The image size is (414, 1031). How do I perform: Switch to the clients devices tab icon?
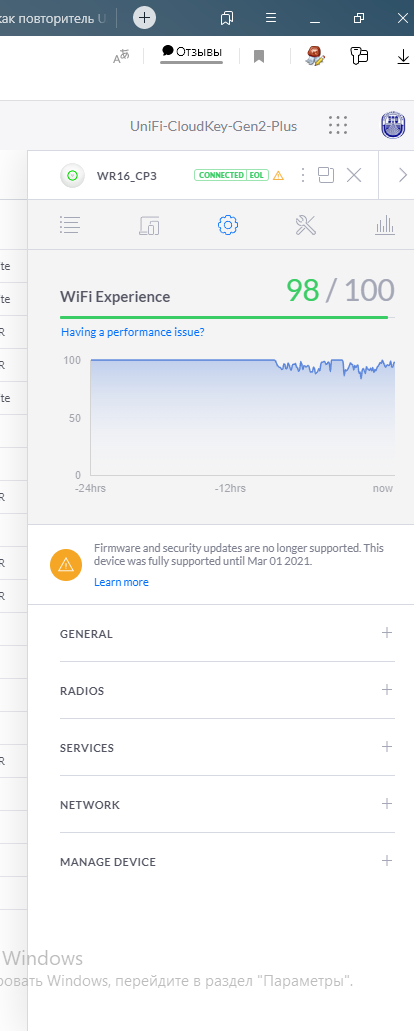point(149,226)
